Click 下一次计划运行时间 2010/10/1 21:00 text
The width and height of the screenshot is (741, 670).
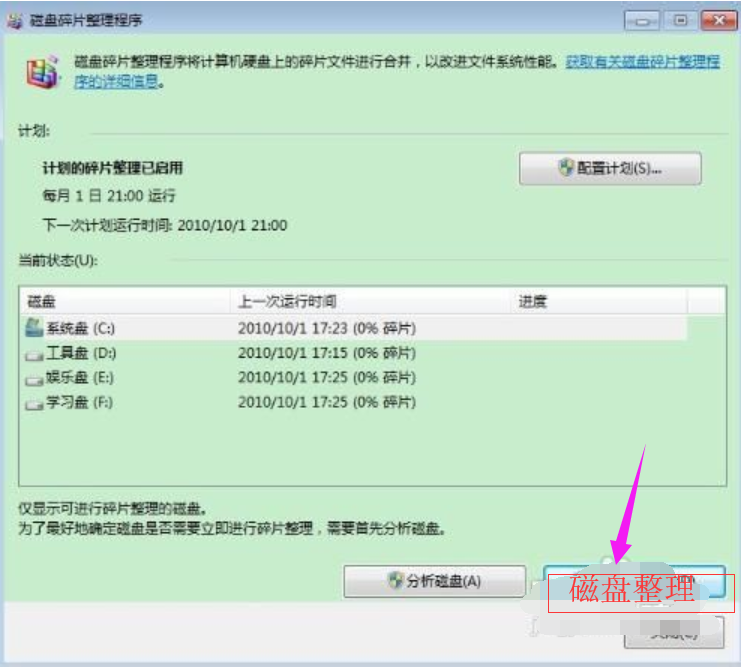point(165,225)
